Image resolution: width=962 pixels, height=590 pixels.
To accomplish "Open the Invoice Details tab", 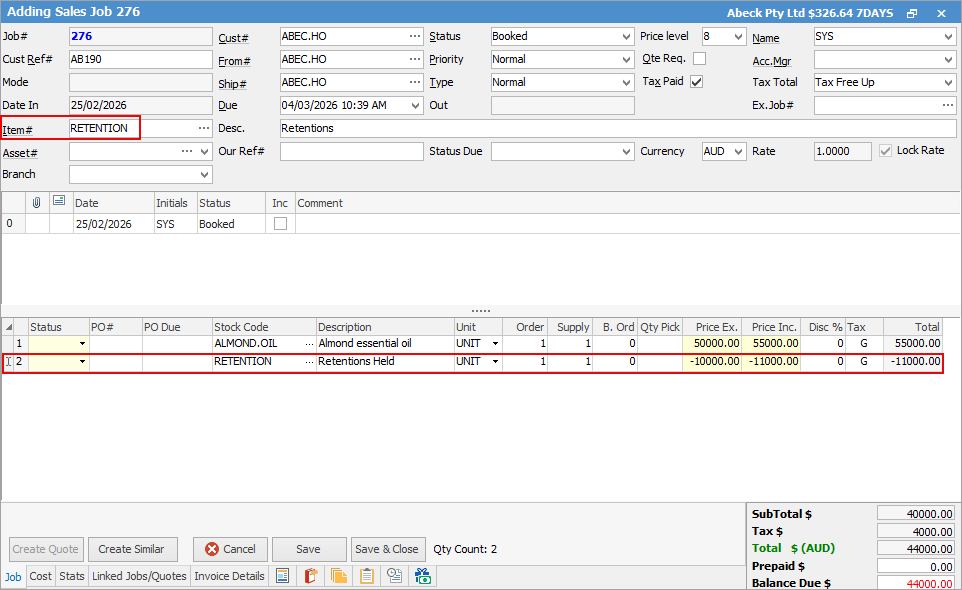I will (229, 576).
